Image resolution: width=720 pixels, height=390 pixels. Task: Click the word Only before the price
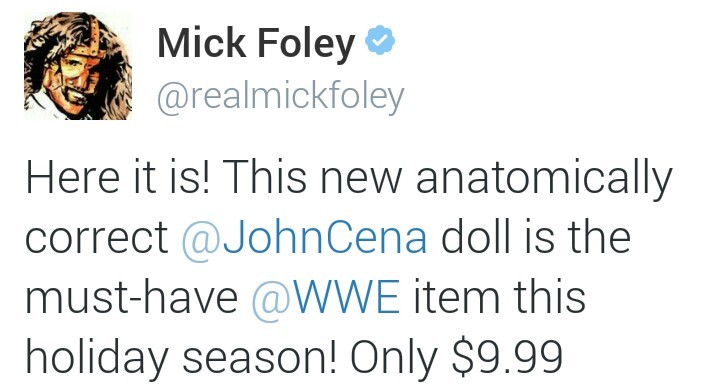394,358
